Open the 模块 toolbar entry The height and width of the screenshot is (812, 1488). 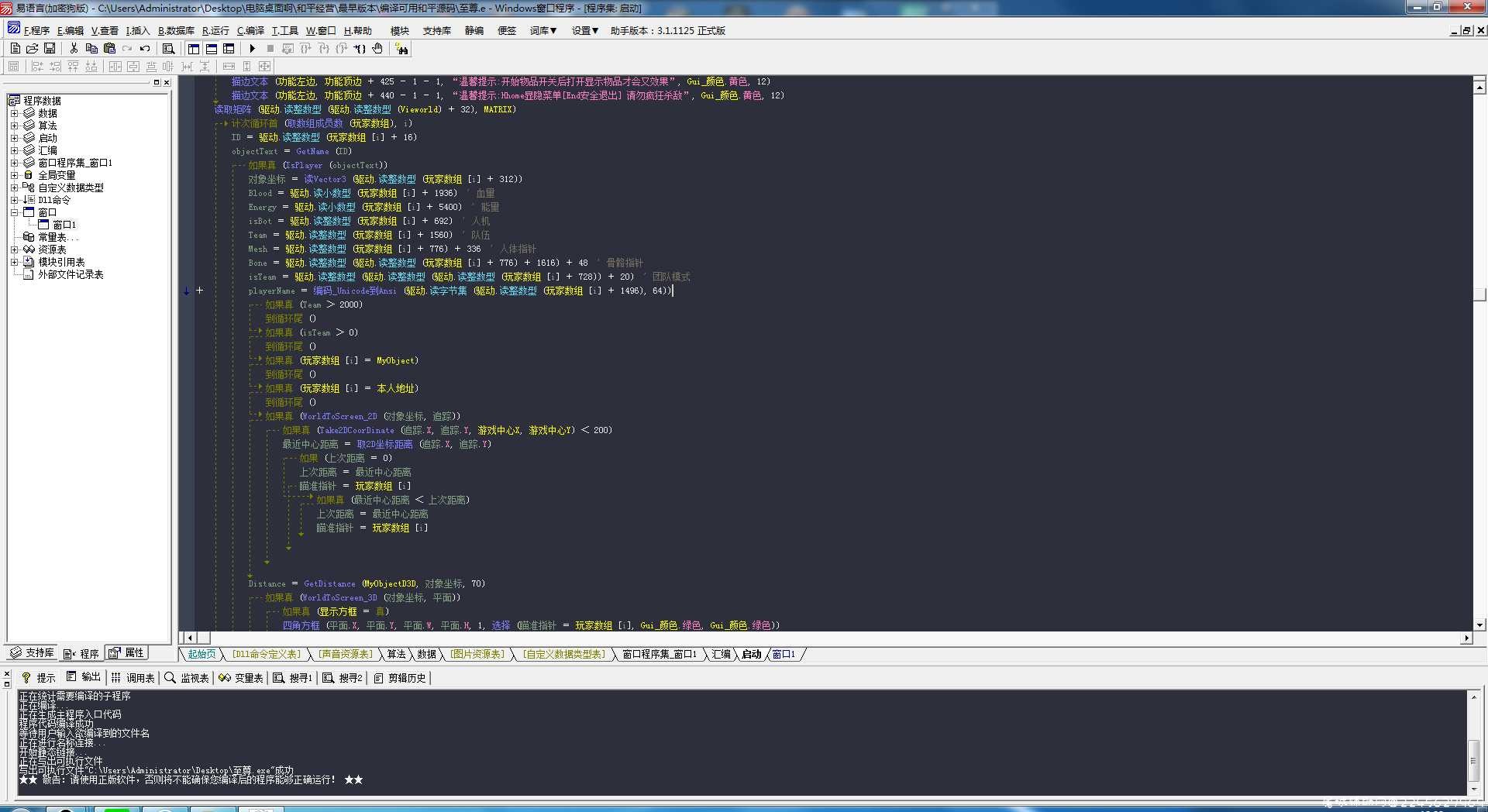[400, 30]
